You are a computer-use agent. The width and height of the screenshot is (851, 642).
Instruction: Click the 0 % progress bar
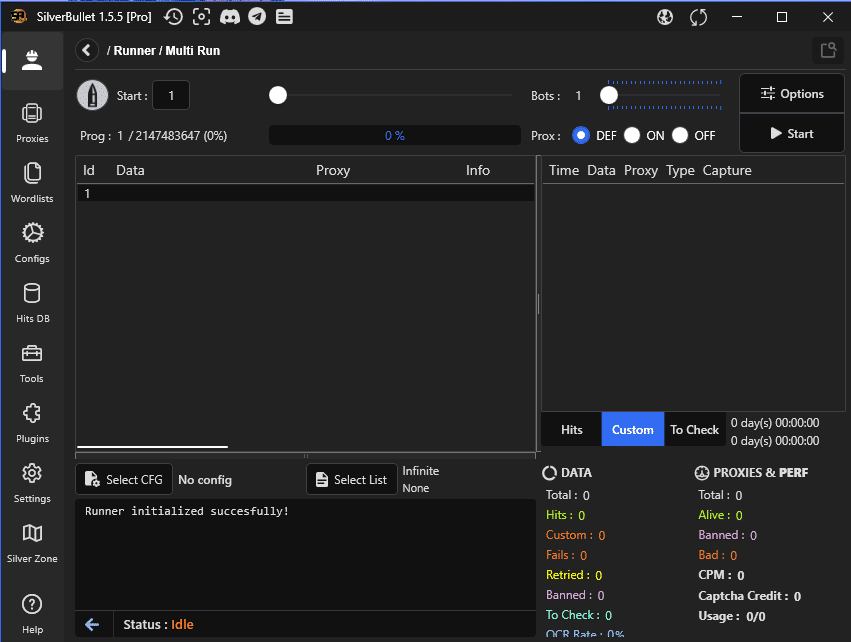point(395,135)
